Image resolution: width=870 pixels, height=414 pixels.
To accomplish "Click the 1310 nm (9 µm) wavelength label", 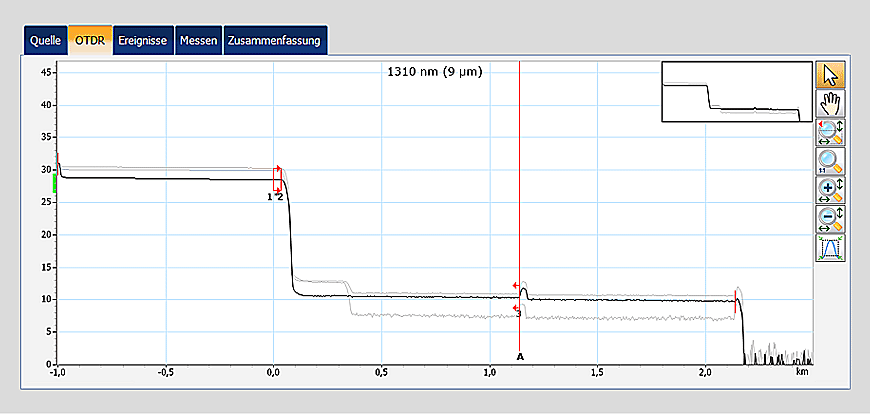I will 434,72.
